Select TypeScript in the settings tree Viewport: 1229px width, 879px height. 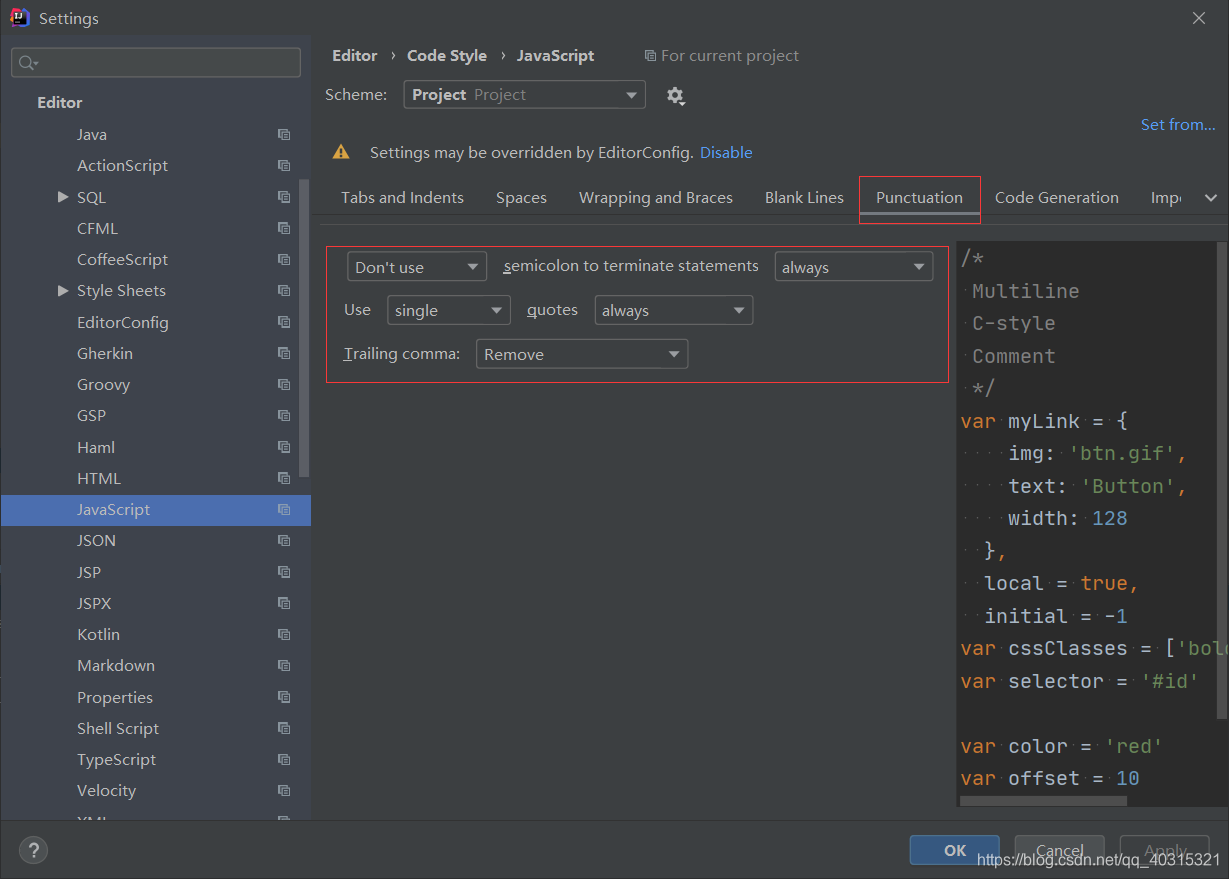pos(117,759)
